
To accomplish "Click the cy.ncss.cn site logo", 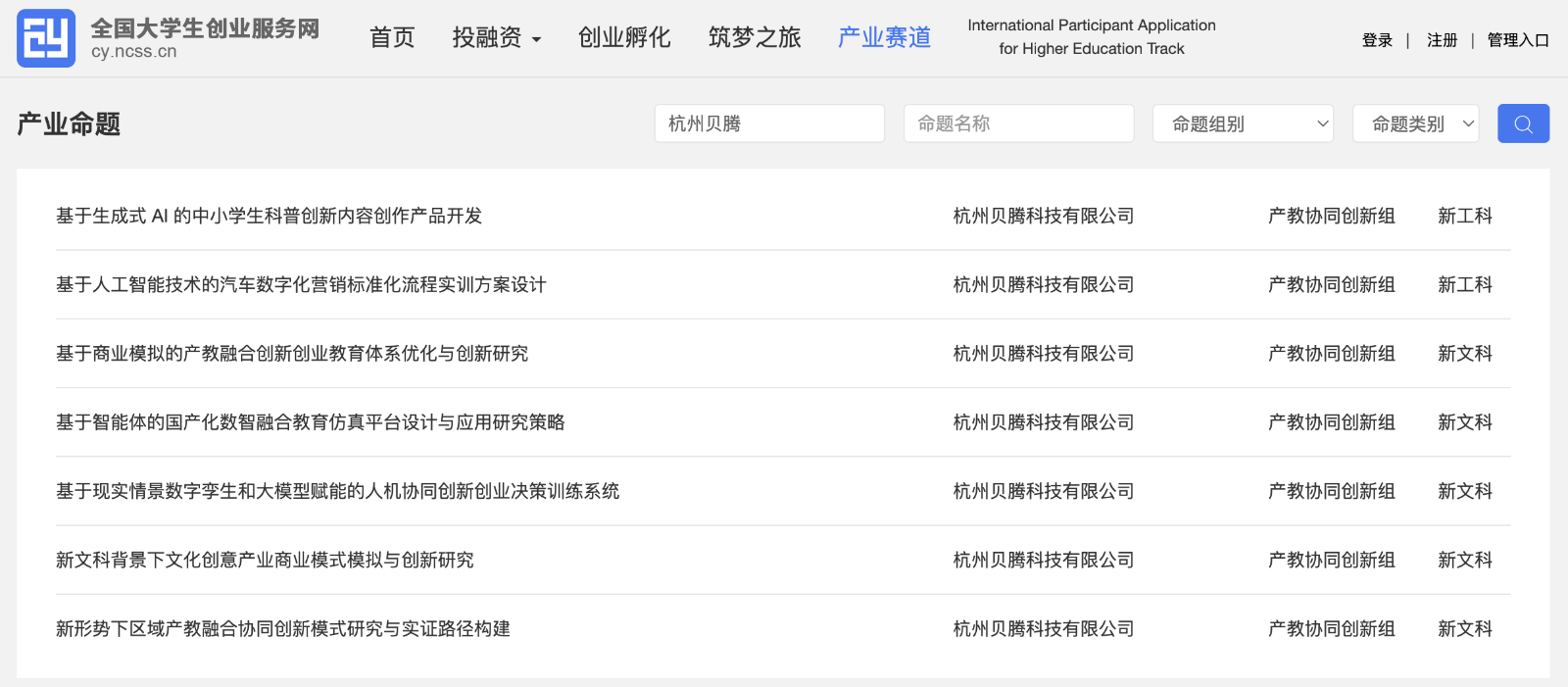I will pos(46,38).
